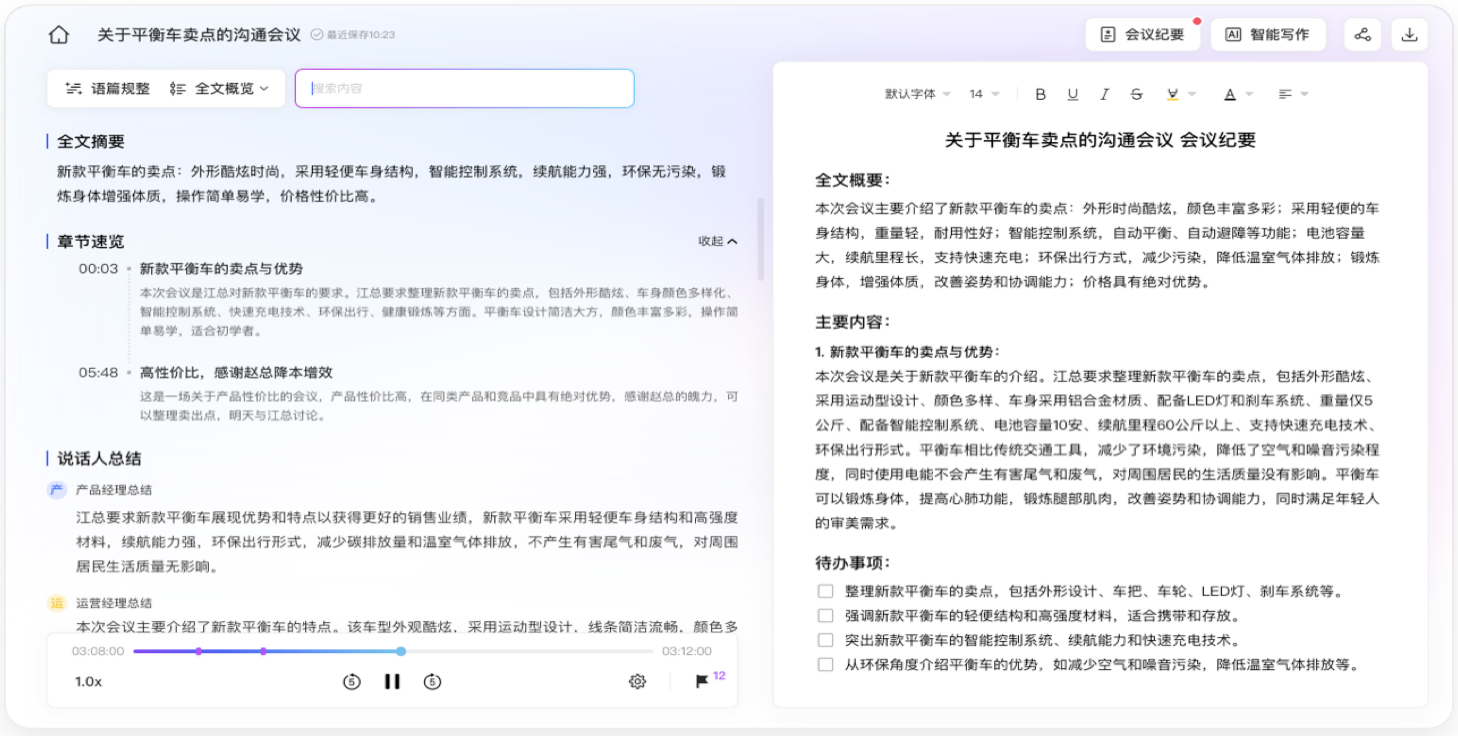This screenshot has width=1458, height=736.
Task: Click the share icon
Action: 1362,35
